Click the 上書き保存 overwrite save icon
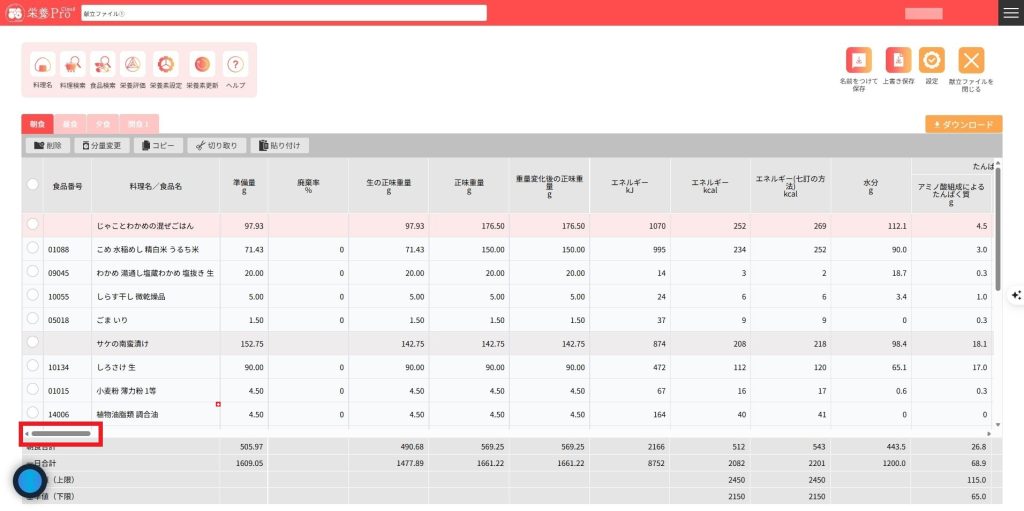 [x=898, y=60]
